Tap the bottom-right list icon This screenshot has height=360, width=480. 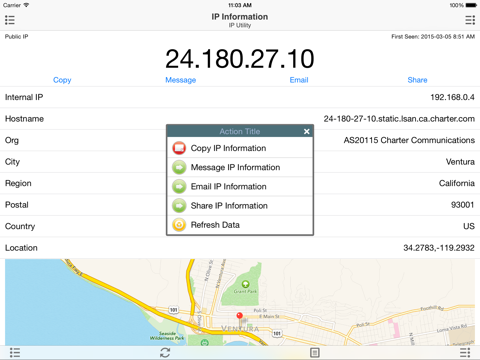465,352
